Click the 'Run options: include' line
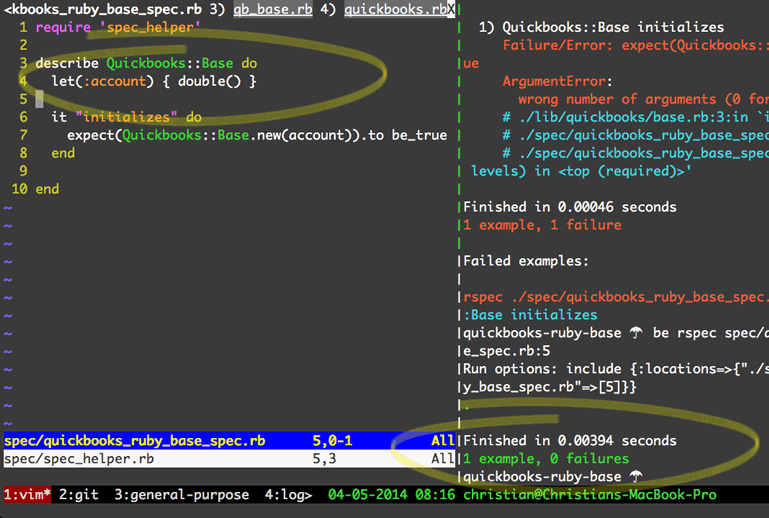This screenshot has height=518, width=769. (x=616, y=369)
